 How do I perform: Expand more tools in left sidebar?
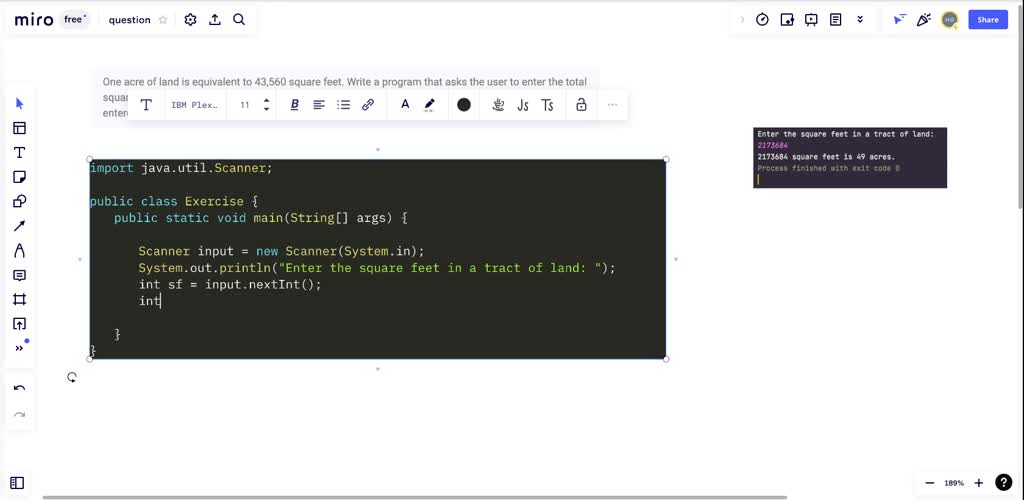coord(19,348)
